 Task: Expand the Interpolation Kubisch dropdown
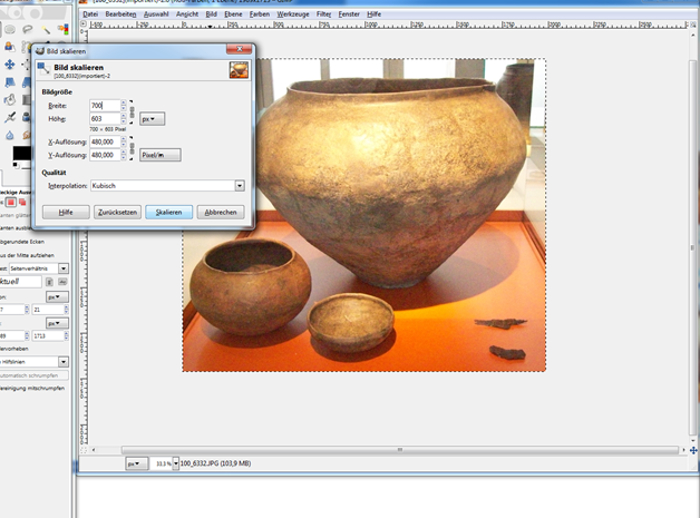(239, 185)
